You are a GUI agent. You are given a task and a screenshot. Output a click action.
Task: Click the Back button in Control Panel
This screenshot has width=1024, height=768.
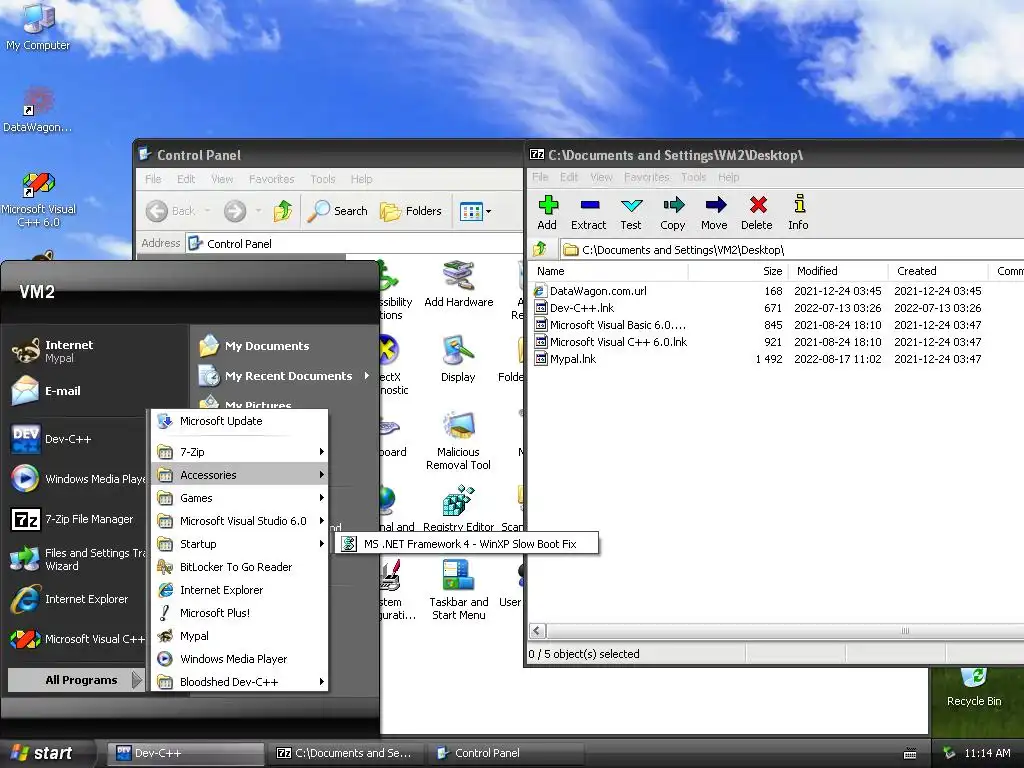(x=170, y=211)
